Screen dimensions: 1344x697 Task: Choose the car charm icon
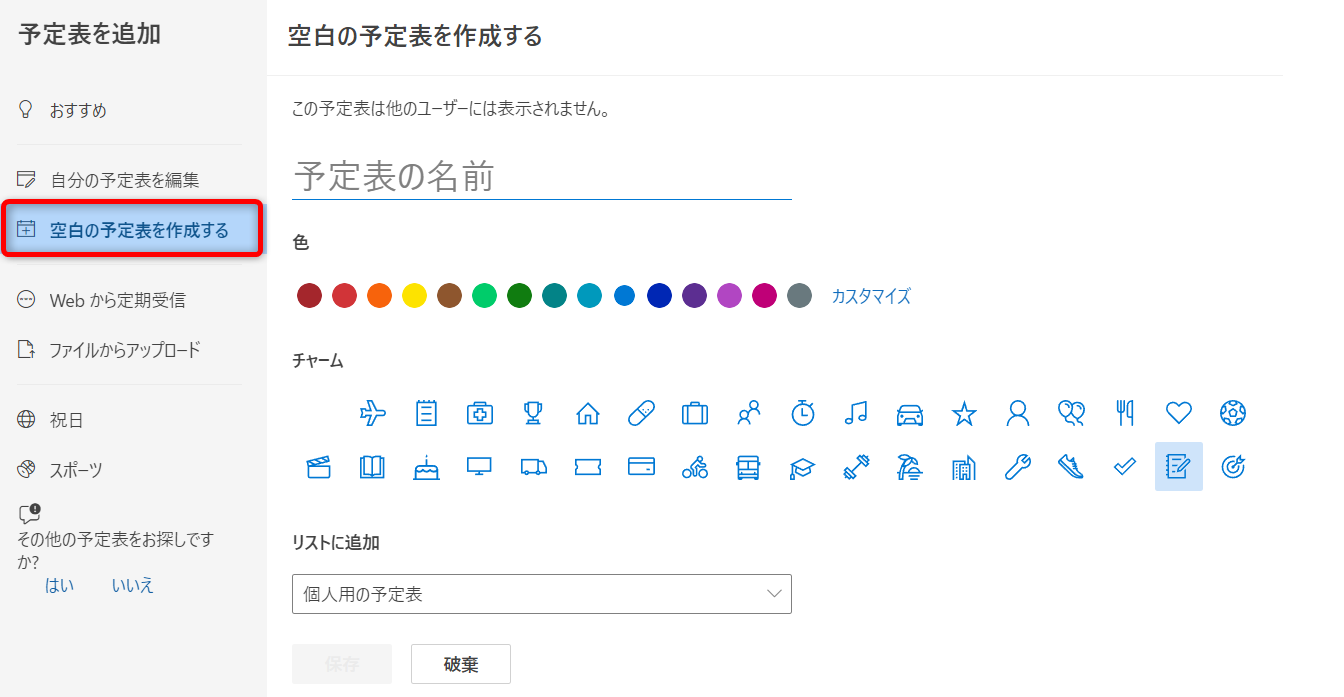point(910,413)
